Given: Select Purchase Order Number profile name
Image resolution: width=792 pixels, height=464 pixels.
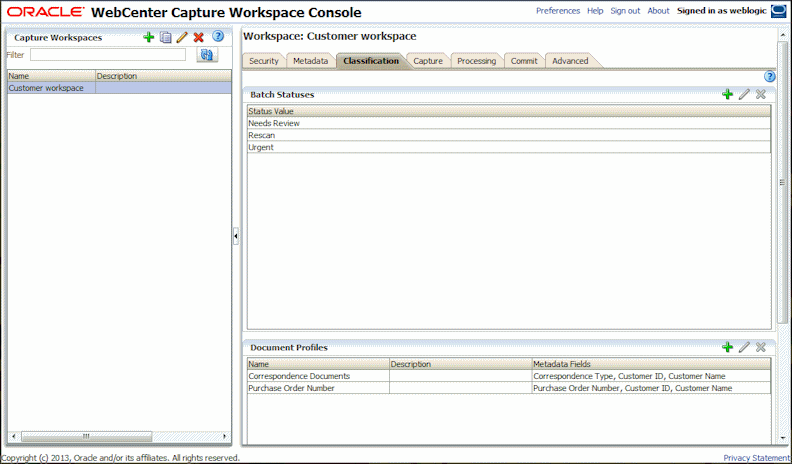Looking at the screenshot, I should click(x=291, y=388).
